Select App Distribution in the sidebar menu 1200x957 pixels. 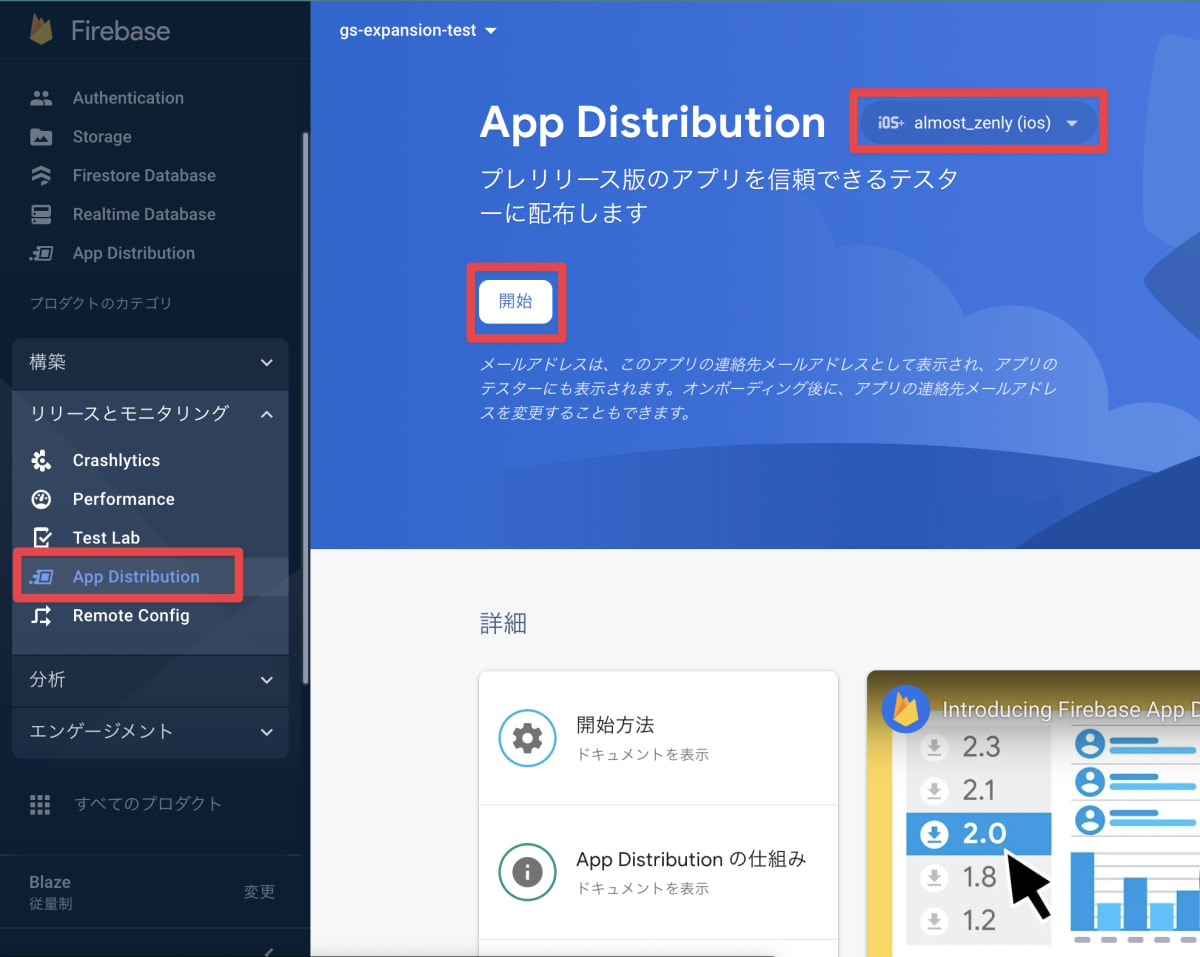(x=134, y=576)
